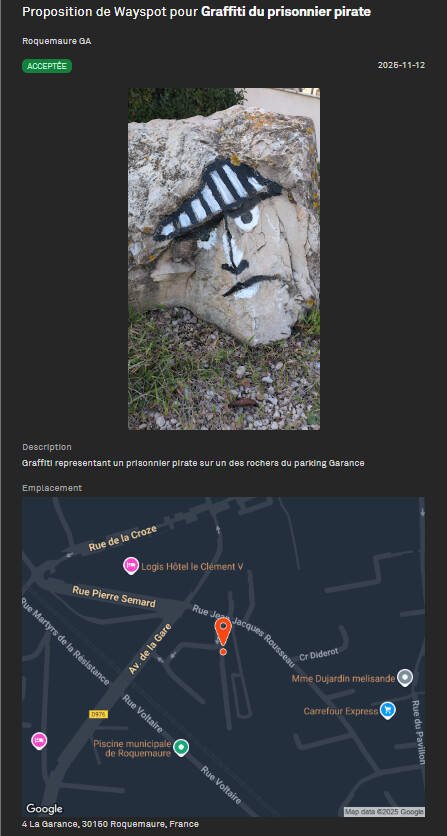Click the ACCEPTÉE status badge

47,66
